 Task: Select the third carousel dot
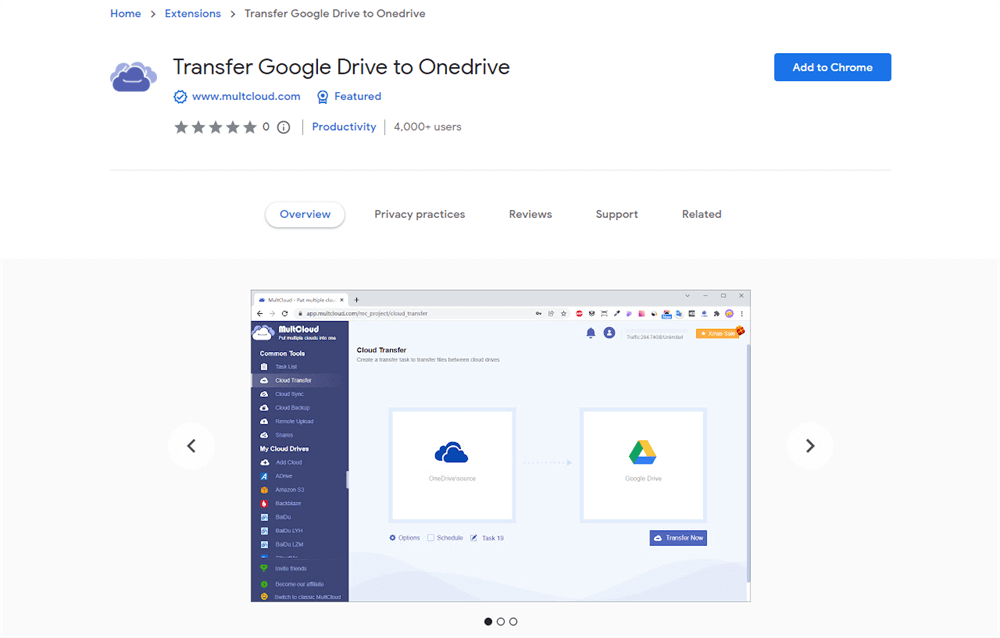point(513,621)
